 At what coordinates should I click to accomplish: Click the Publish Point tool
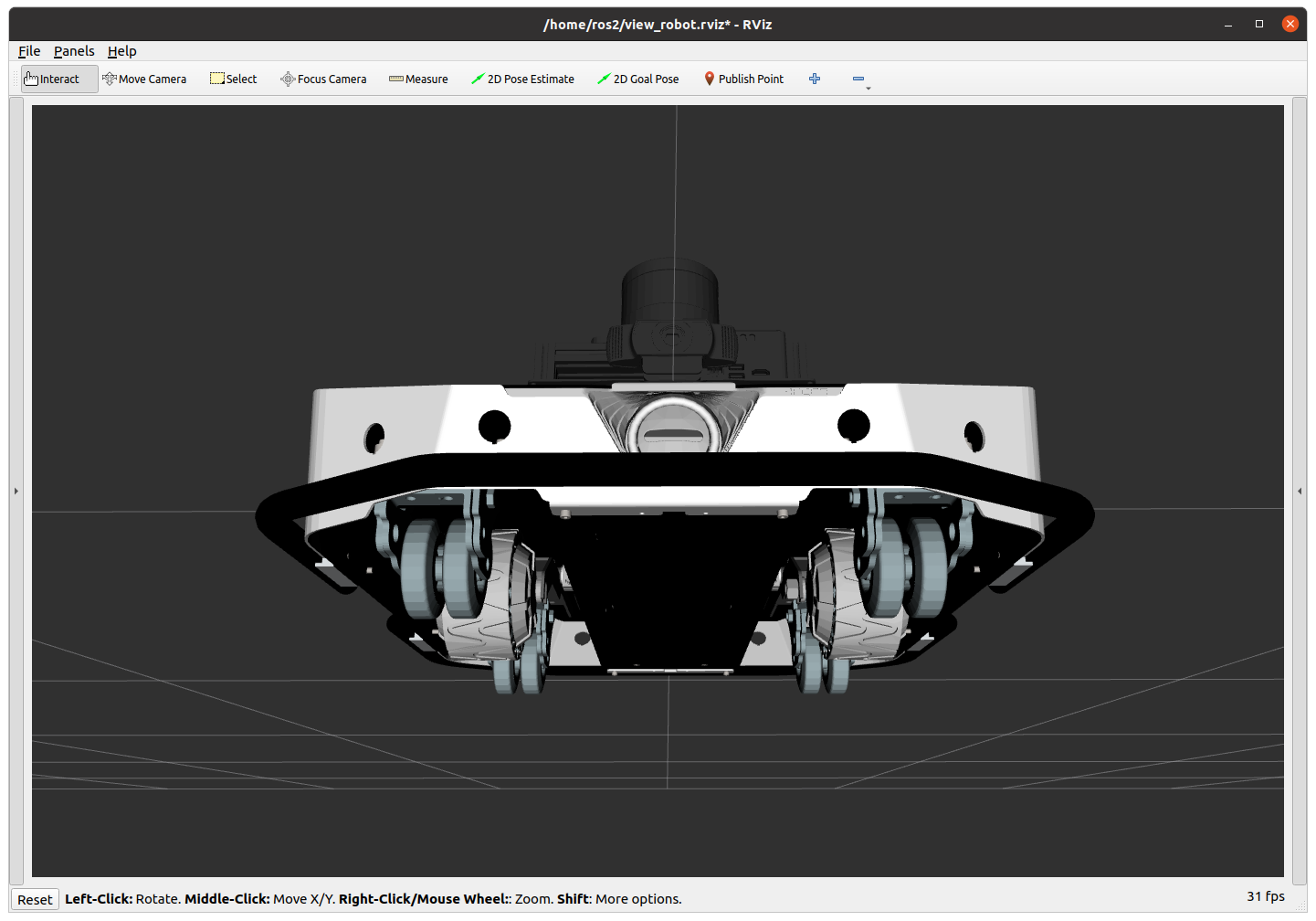coord(743,79)
